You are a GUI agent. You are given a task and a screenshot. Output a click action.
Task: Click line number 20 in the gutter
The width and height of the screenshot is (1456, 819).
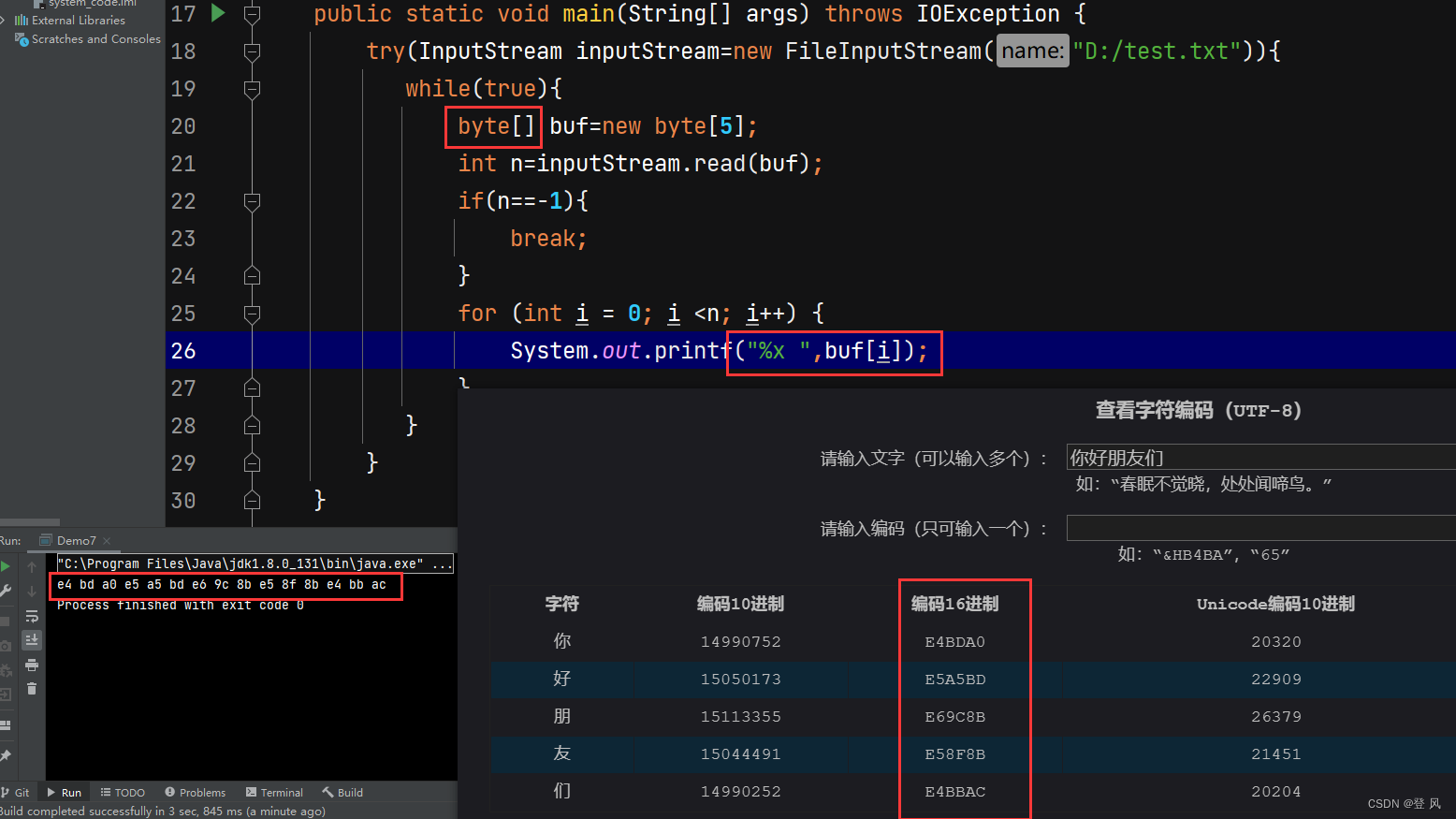point(183,126)
